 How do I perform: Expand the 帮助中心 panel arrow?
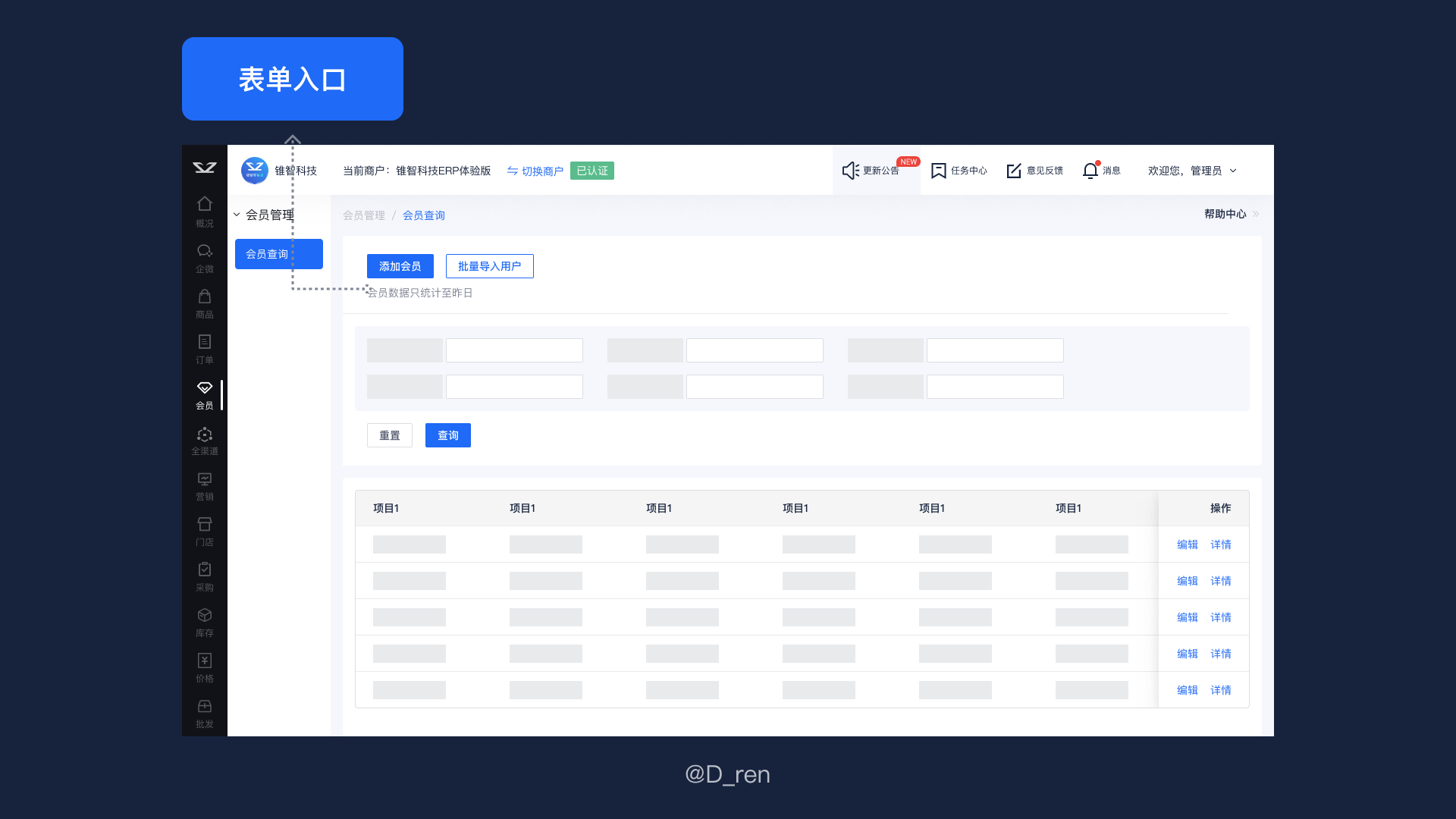coord(1256,214)
